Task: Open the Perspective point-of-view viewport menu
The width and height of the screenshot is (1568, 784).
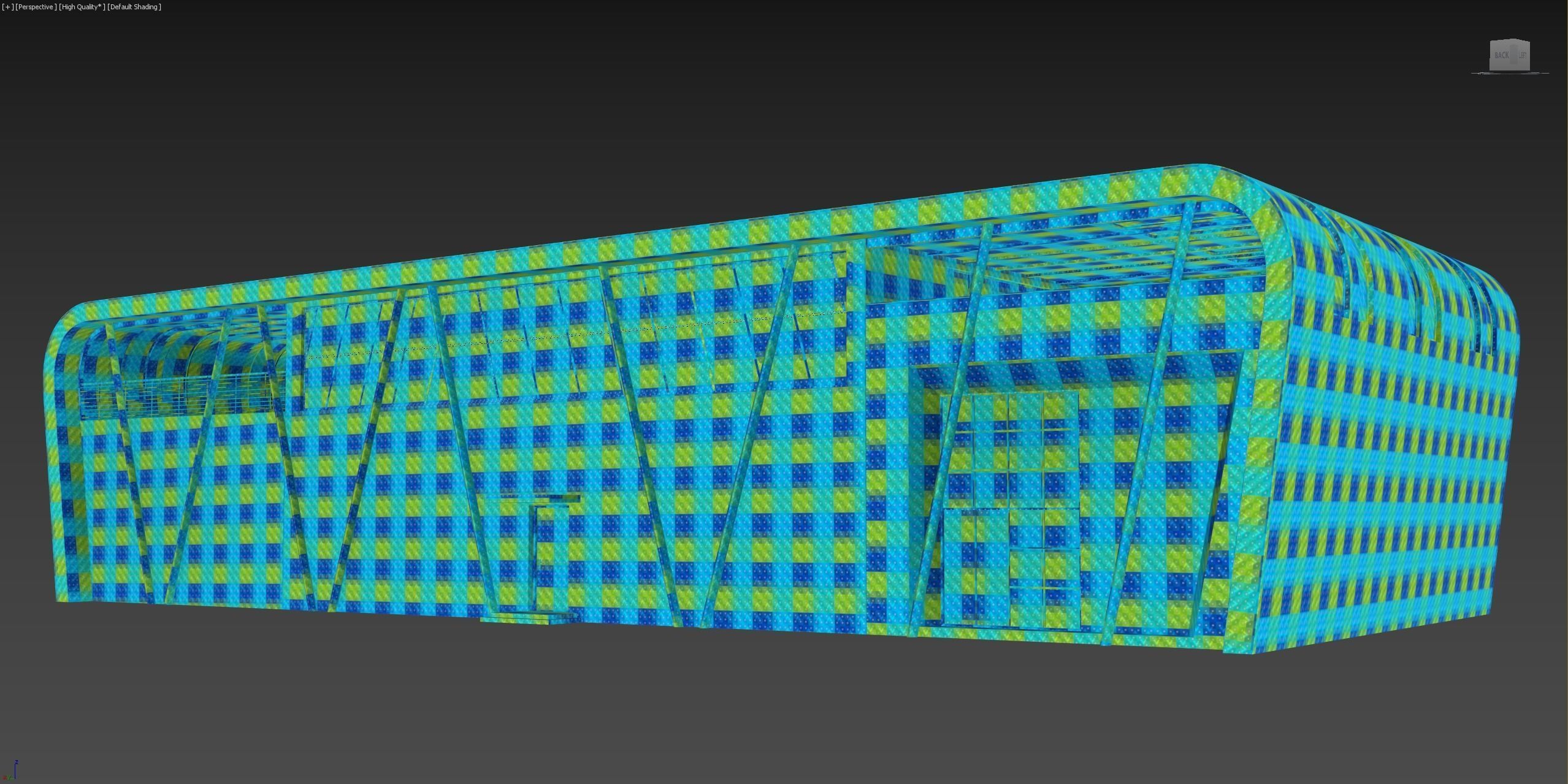Action: coord(36,7)
